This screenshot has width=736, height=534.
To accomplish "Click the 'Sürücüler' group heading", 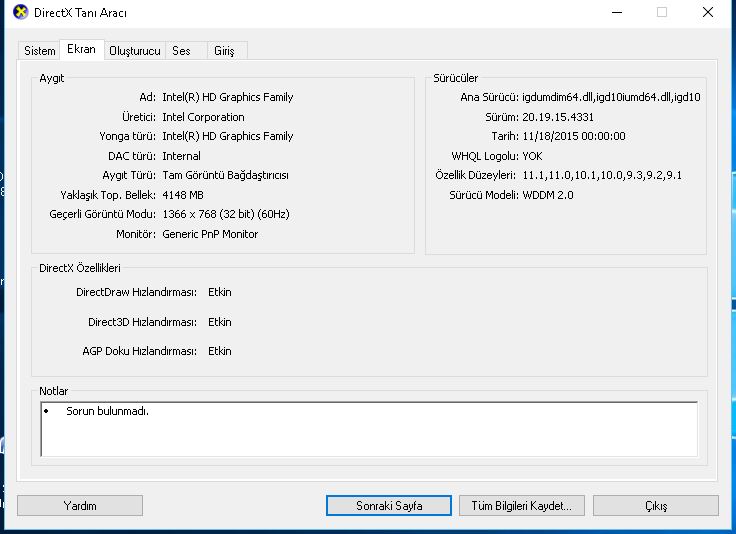I will tap(455, 78).
